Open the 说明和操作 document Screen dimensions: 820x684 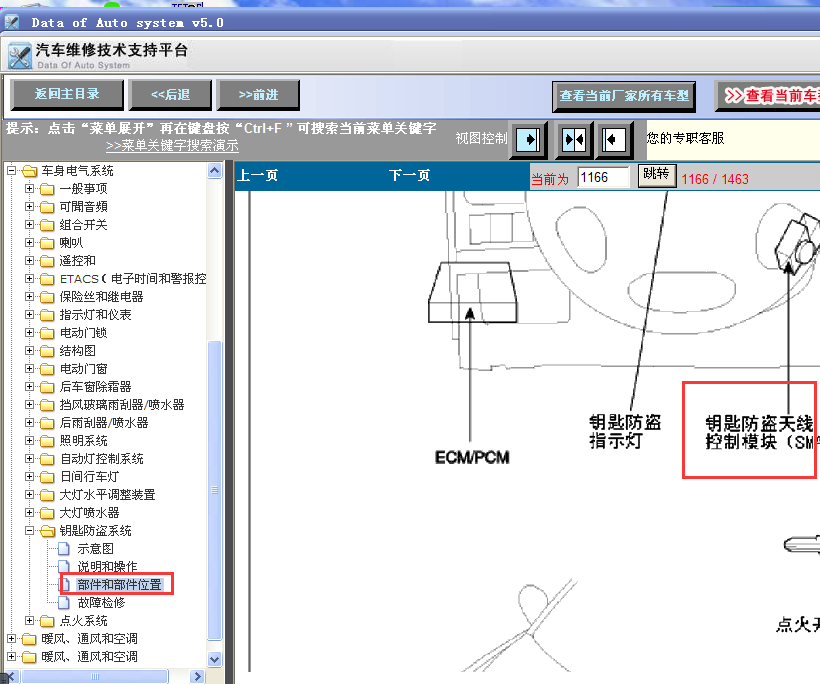(x=107, y=566)
